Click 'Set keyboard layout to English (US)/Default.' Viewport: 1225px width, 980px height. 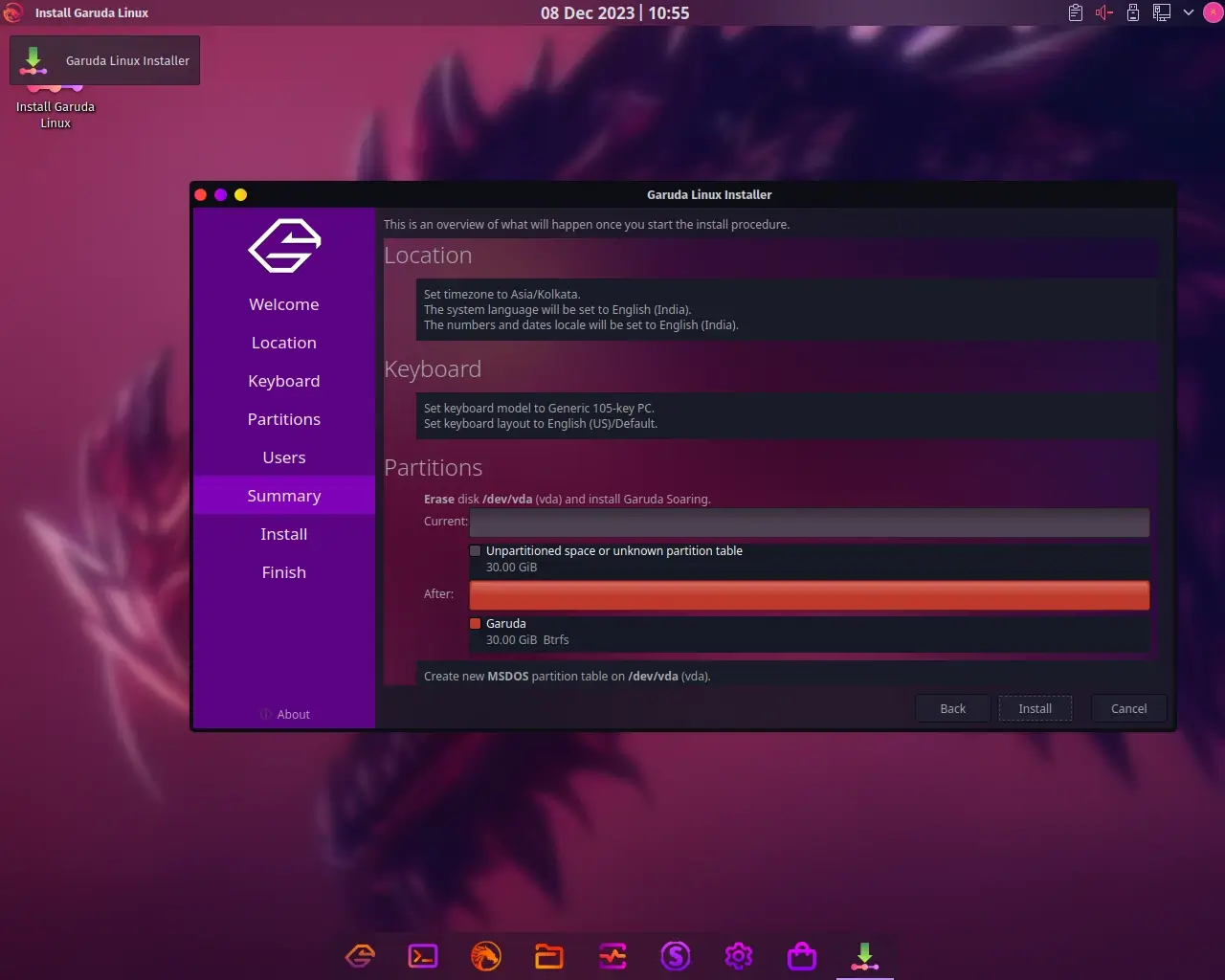(541, 423)
